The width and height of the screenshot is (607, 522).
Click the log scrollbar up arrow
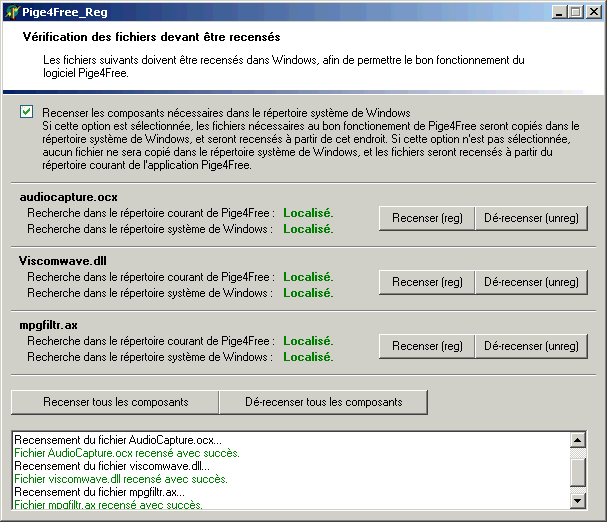coord(578,440)
